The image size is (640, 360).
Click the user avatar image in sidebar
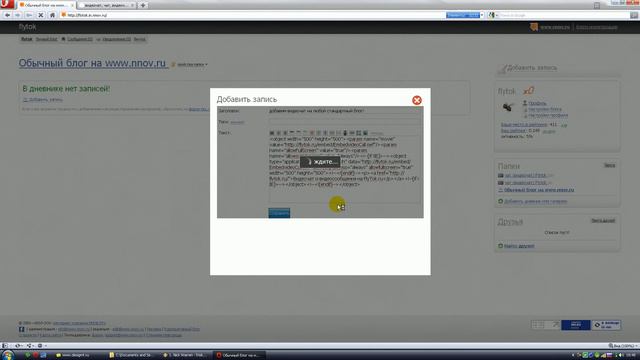(x=507, y=107)
